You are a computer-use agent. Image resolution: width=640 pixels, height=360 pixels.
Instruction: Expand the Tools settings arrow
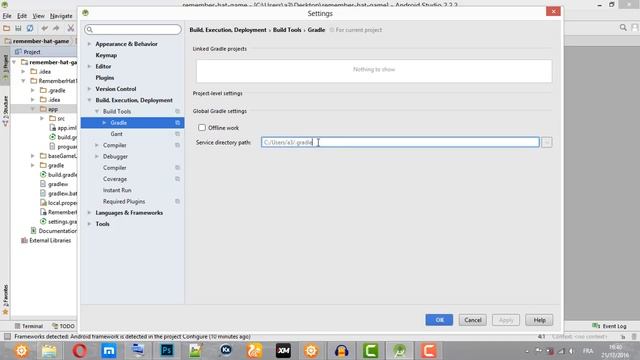tap(89, 224)
